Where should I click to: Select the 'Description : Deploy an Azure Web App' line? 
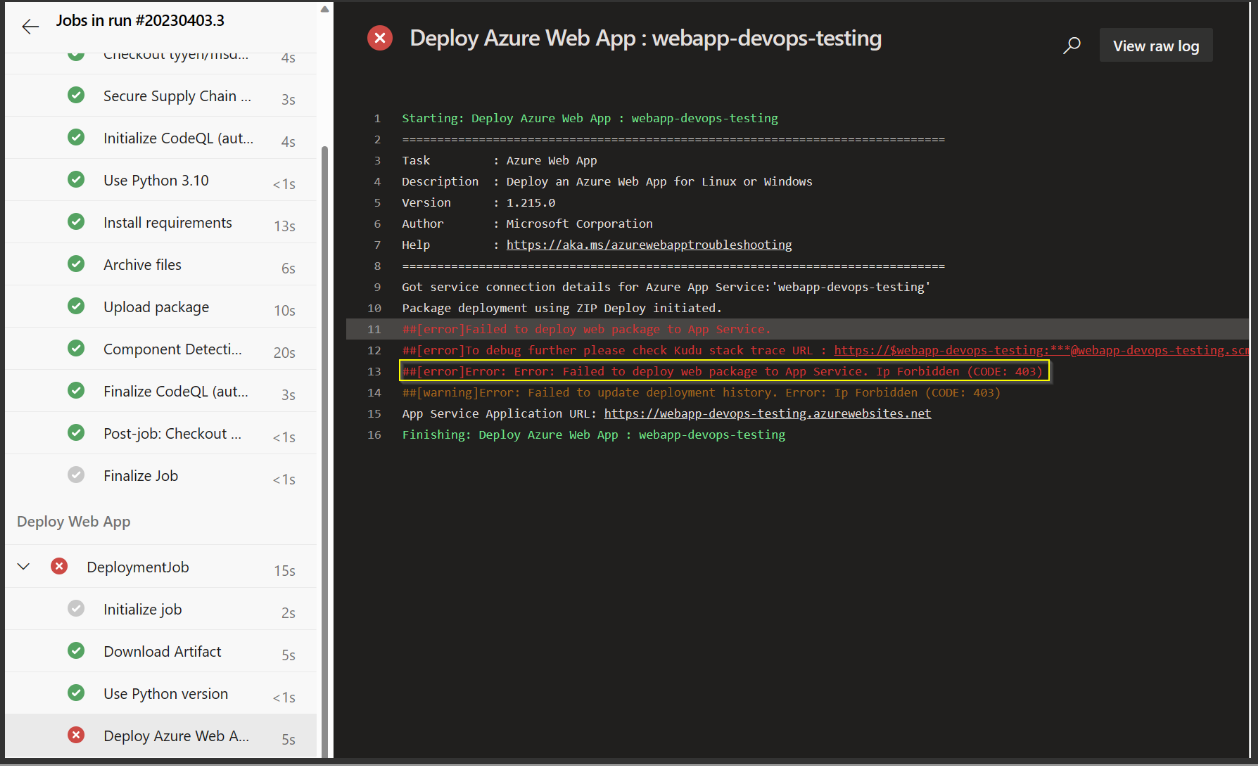pyautogui.click(x=607, y=182)
